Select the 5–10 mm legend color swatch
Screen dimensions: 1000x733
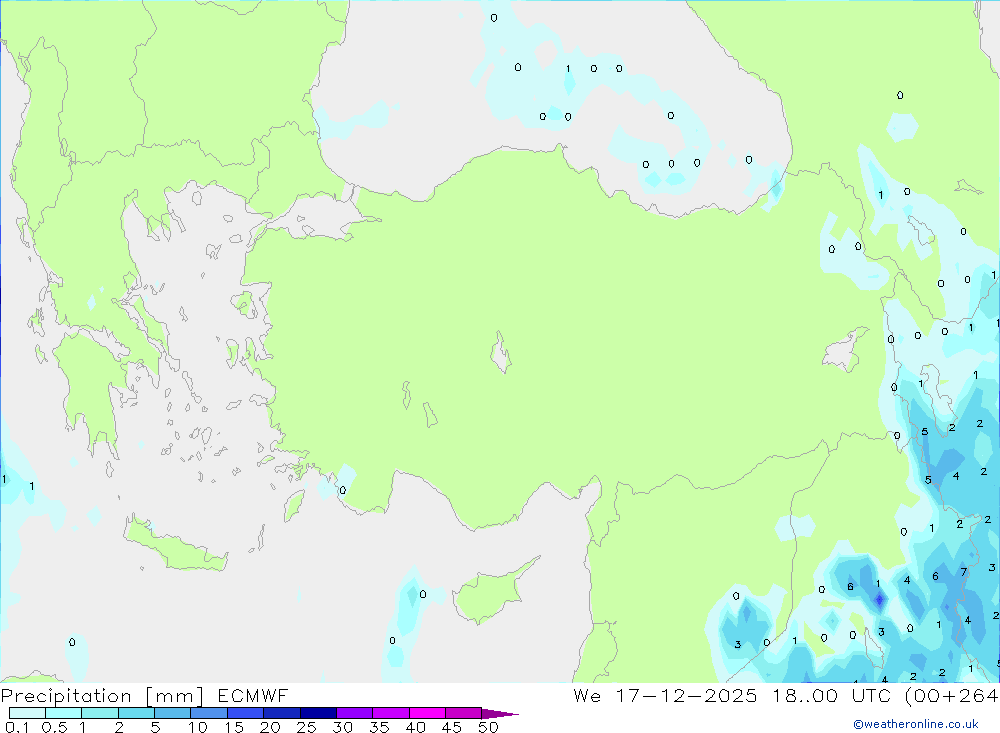pyautogui.click(x=172, y=713)
